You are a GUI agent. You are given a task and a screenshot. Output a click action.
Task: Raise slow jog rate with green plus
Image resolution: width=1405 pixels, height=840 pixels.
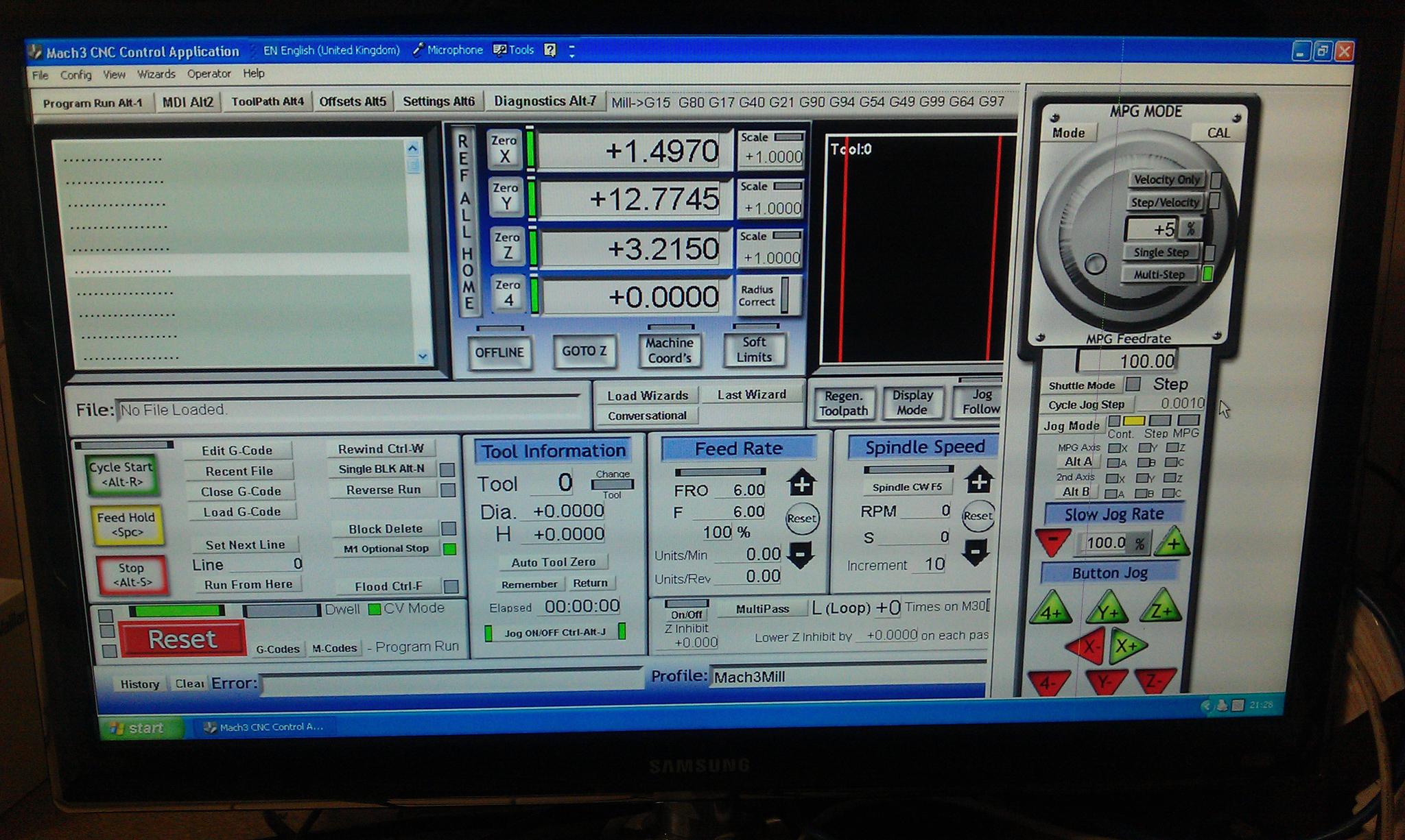1172,544
